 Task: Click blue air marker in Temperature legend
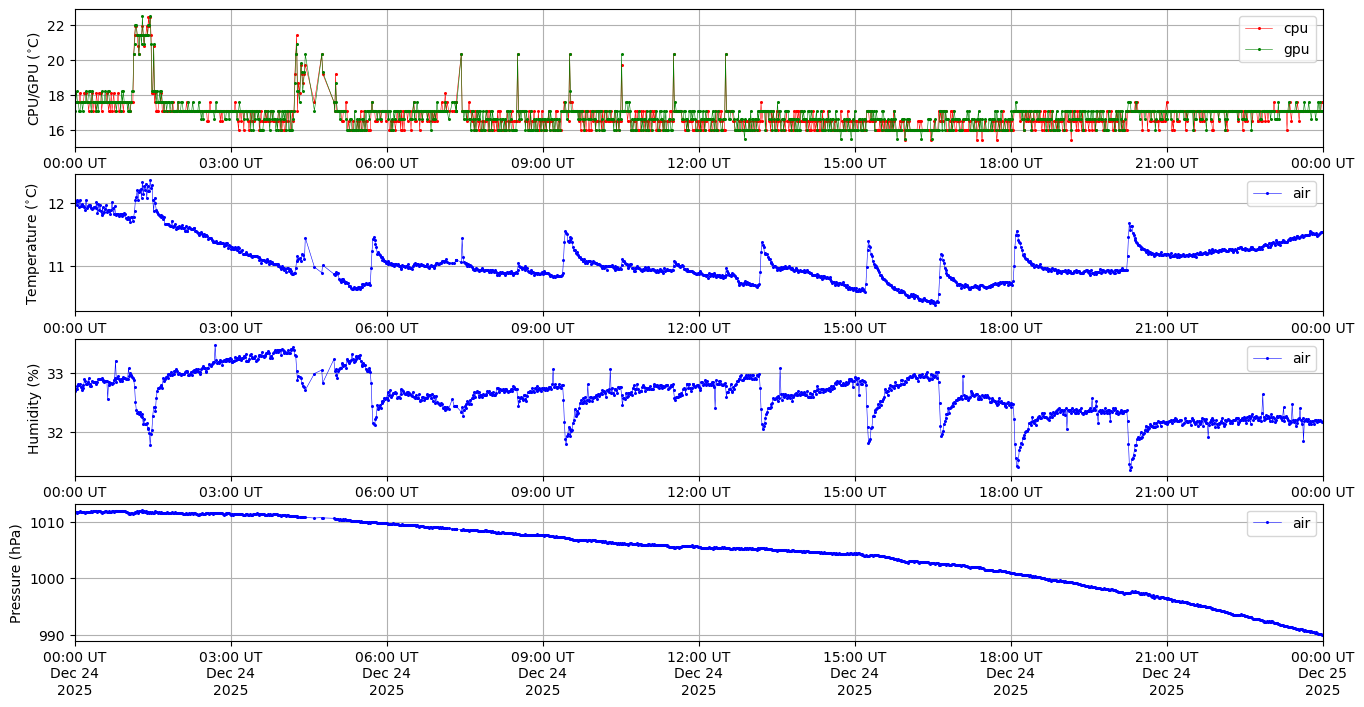click(x=1269, y=193)
